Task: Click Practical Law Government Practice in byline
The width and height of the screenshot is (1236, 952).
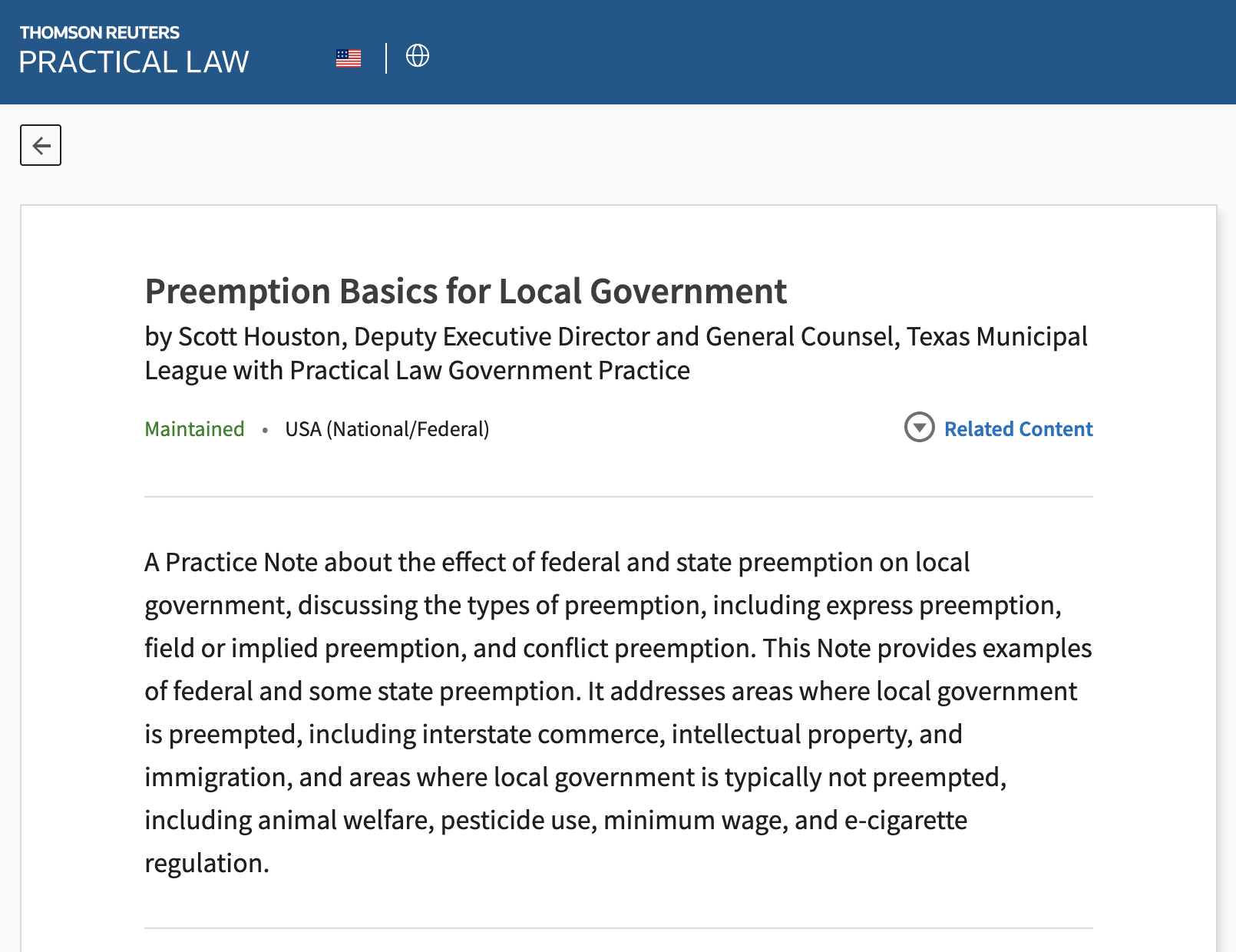Action: pyautogui.click(x=490, y=371)
